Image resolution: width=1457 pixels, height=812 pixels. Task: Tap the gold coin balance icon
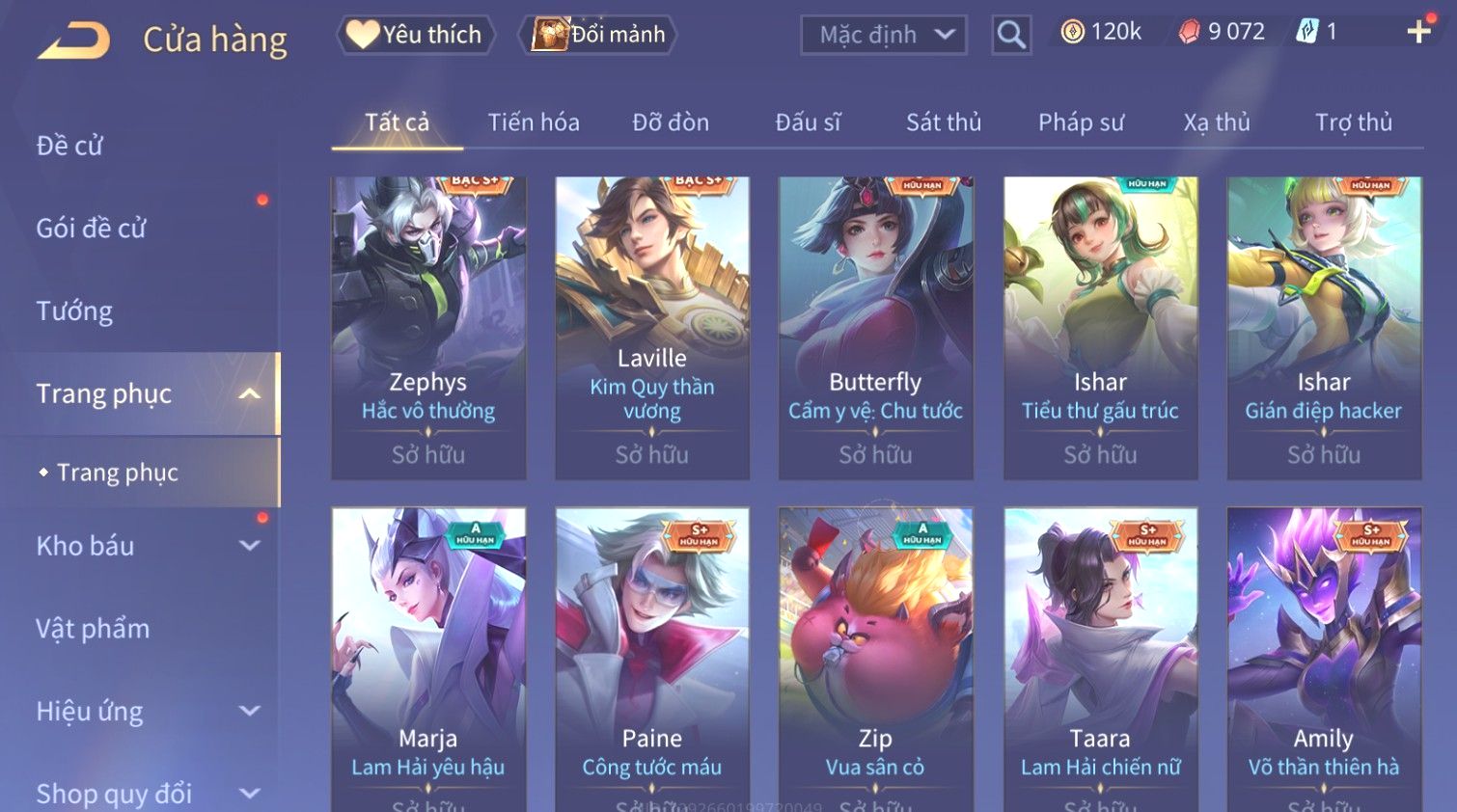click(x=1072, y=33)
